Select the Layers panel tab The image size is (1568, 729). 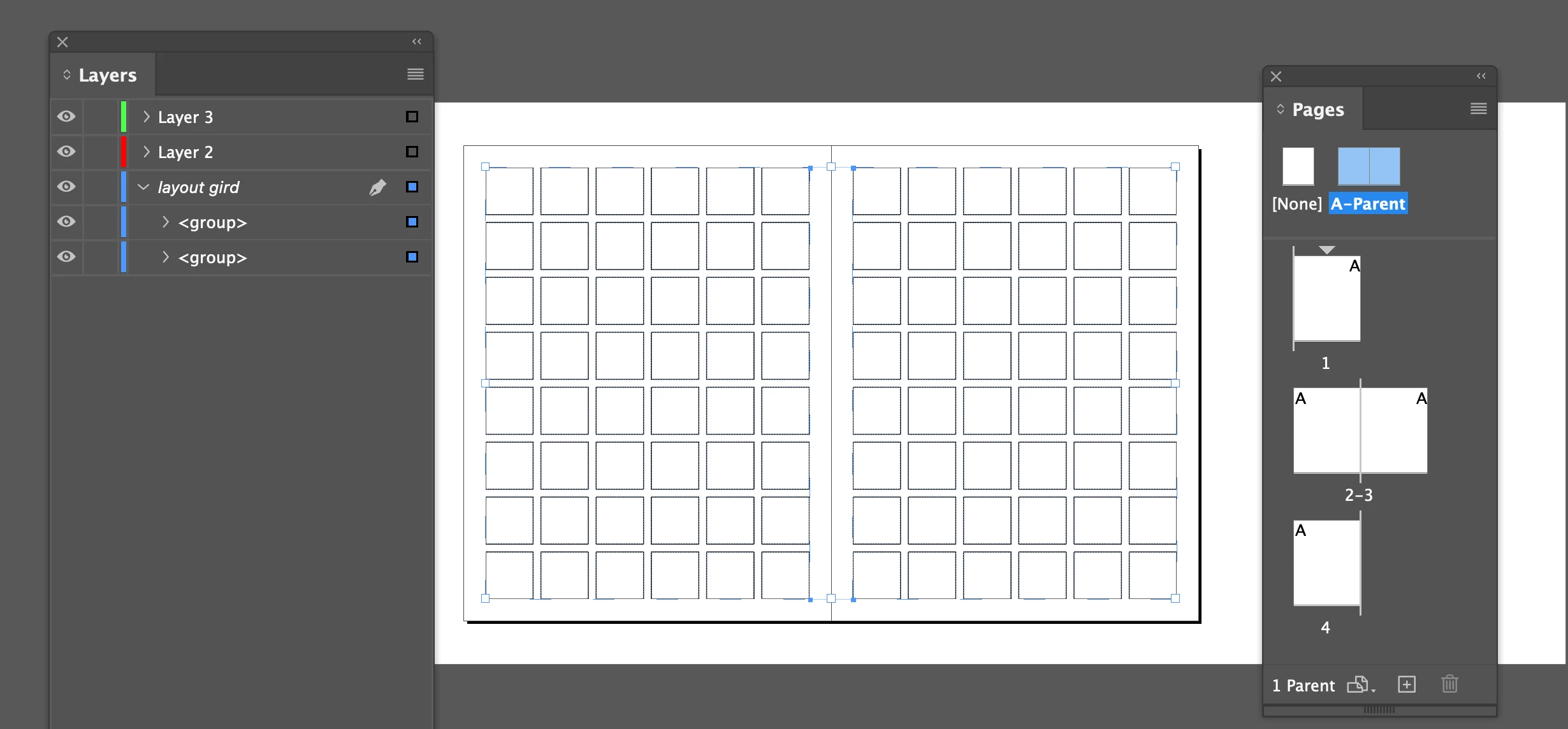coord(107,75)
